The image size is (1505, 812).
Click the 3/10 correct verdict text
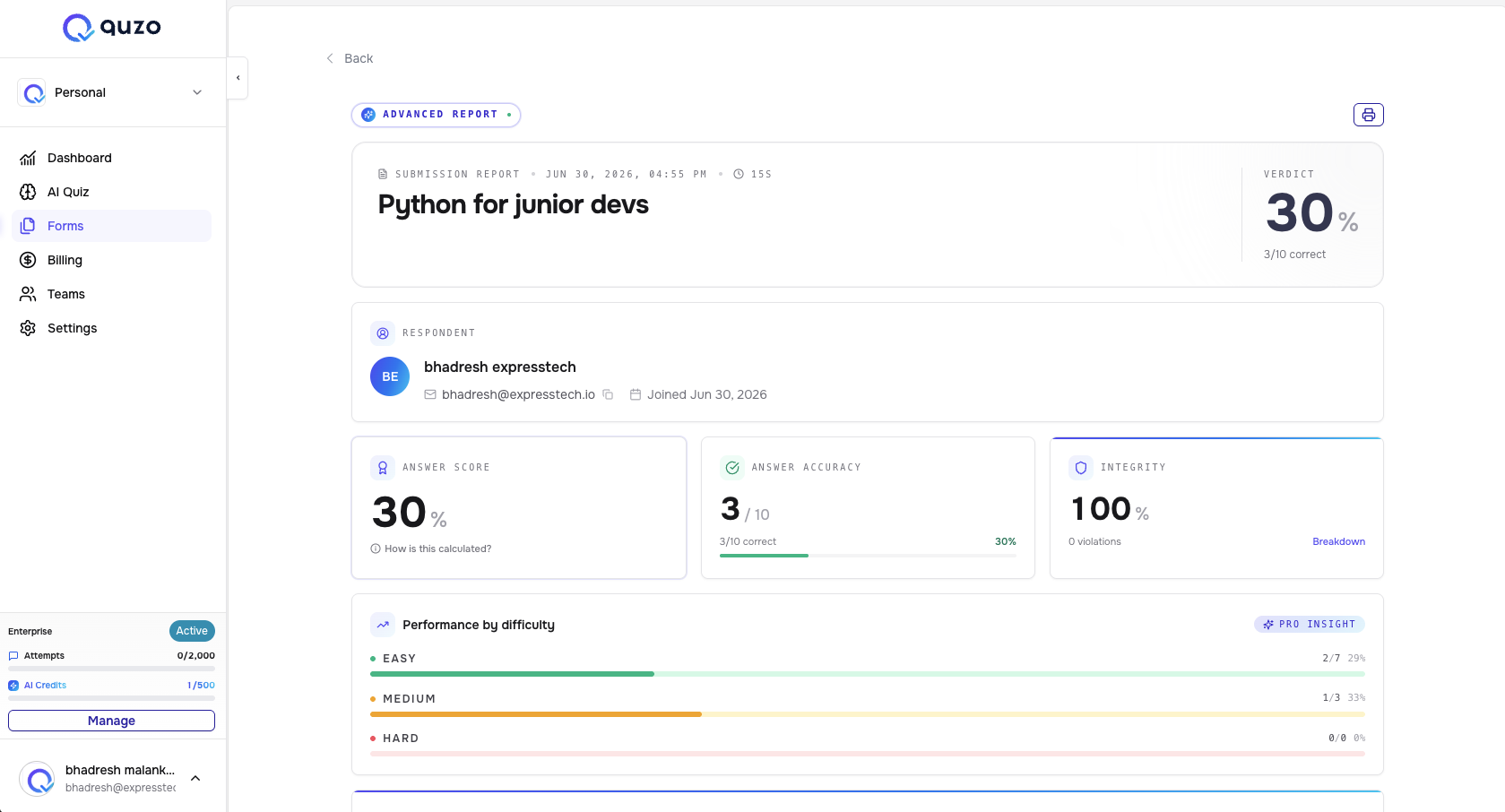tap(1294, 255)
